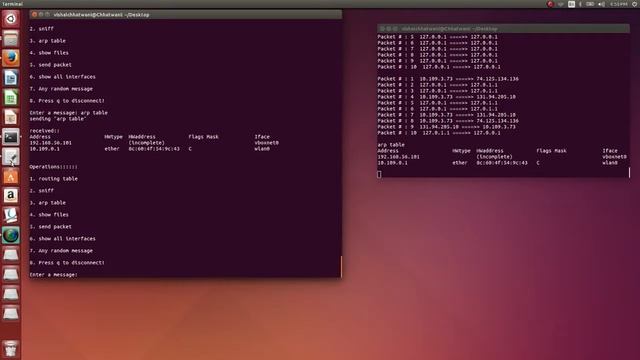The height and width of the screenshot is (360, 640).
Task: Open Ubuntu Software Center from dock
Action: click(x=11, y=176)
